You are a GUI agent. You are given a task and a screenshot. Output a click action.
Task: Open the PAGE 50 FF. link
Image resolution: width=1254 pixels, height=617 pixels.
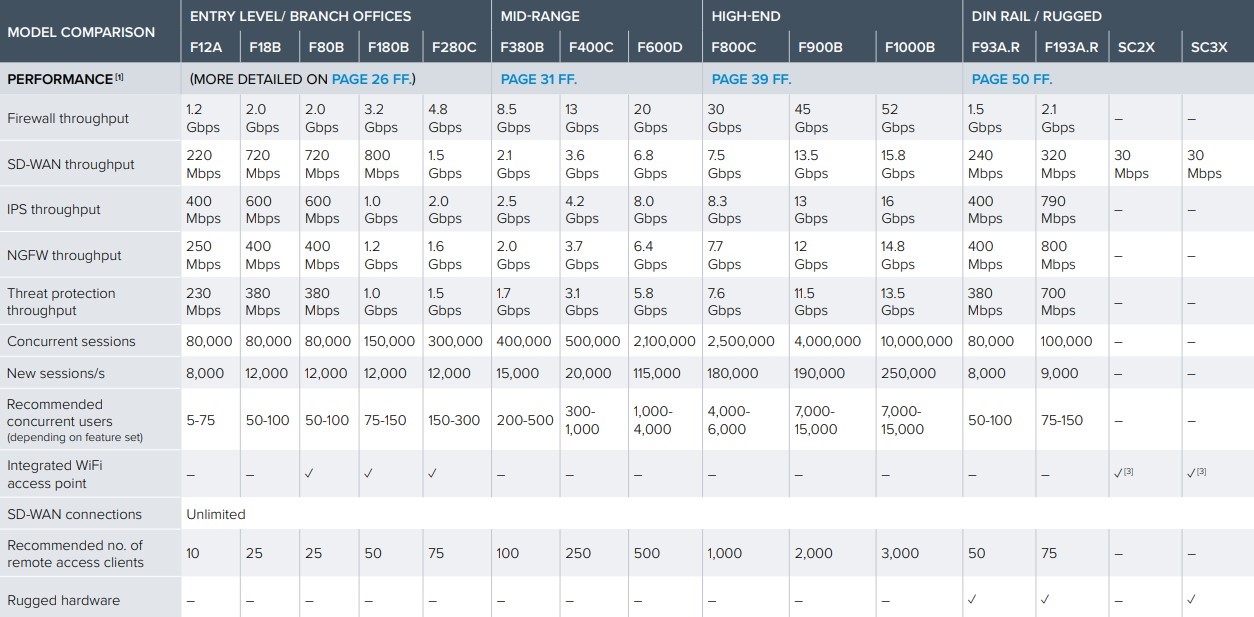pyautogui.click(x=1012, y=78)
